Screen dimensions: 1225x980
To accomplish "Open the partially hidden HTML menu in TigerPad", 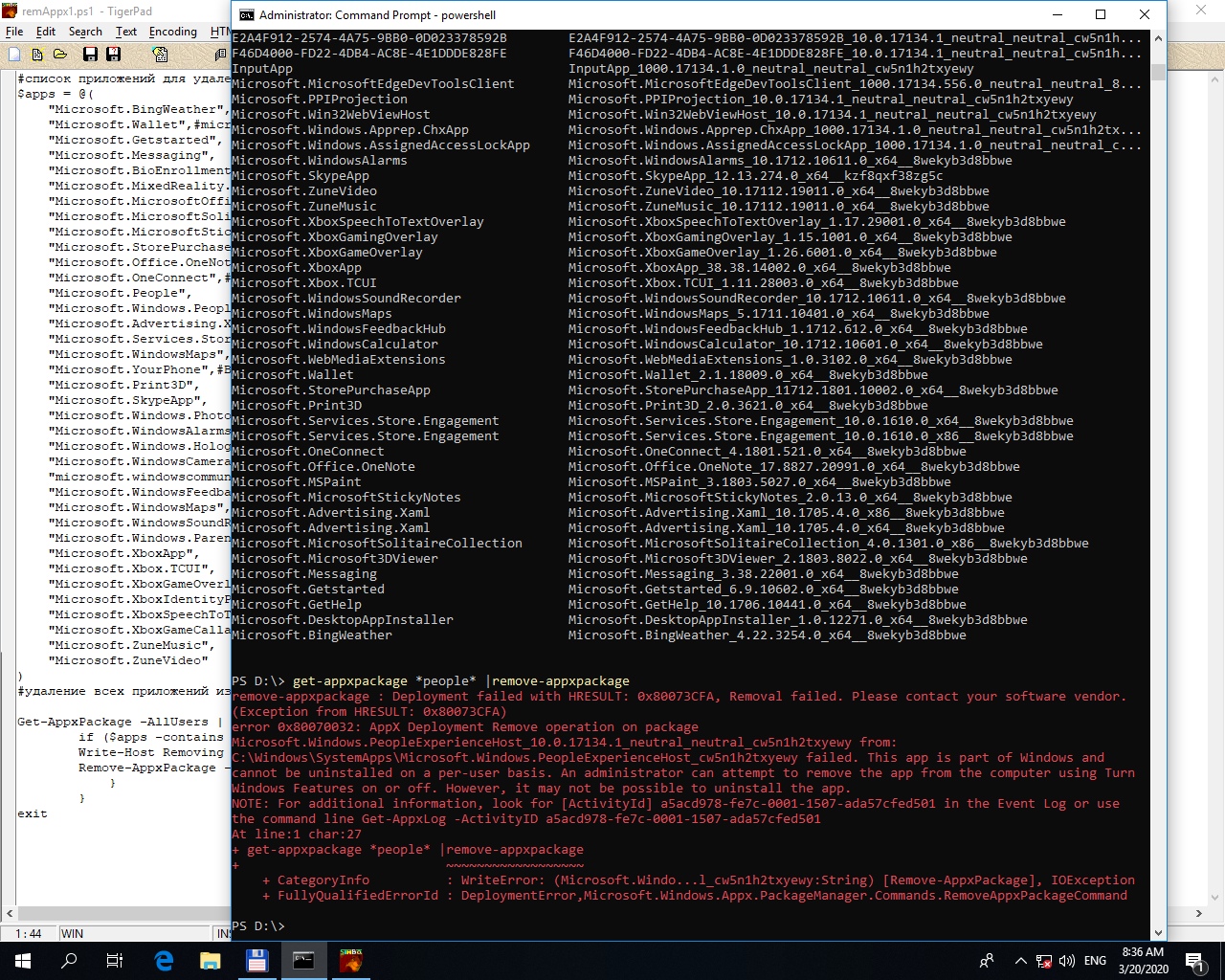I will [x=219, y=32].
